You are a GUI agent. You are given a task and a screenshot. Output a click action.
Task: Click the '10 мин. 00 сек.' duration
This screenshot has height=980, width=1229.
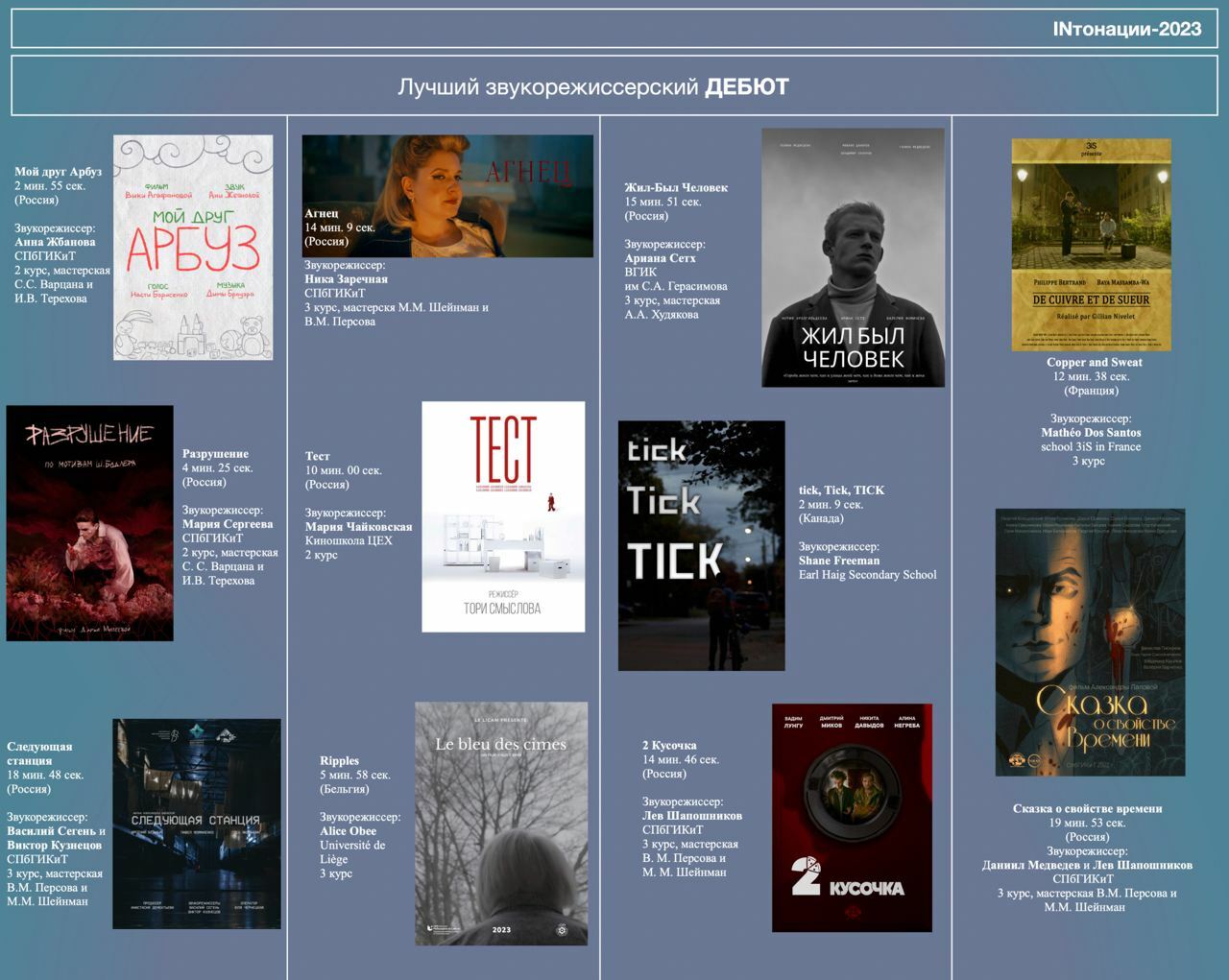(344, 470)
